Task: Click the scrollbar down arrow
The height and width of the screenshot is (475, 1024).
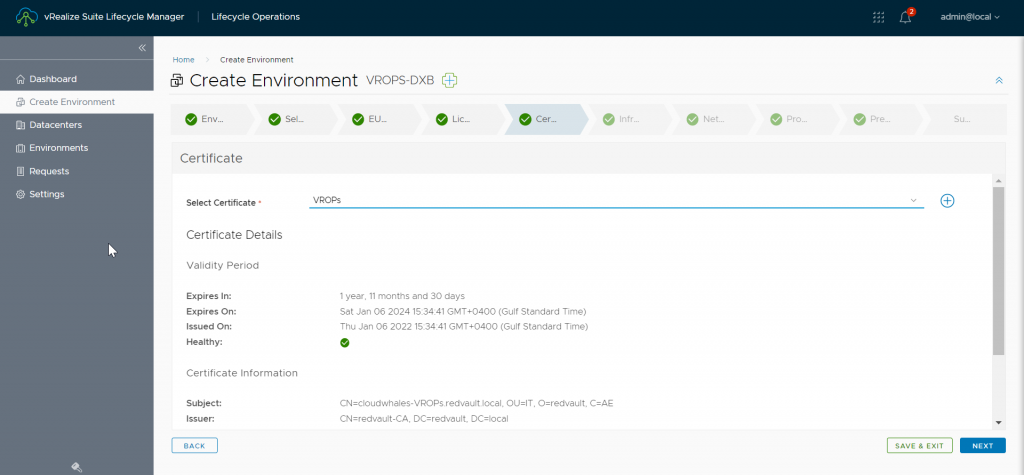Action: 998,423
